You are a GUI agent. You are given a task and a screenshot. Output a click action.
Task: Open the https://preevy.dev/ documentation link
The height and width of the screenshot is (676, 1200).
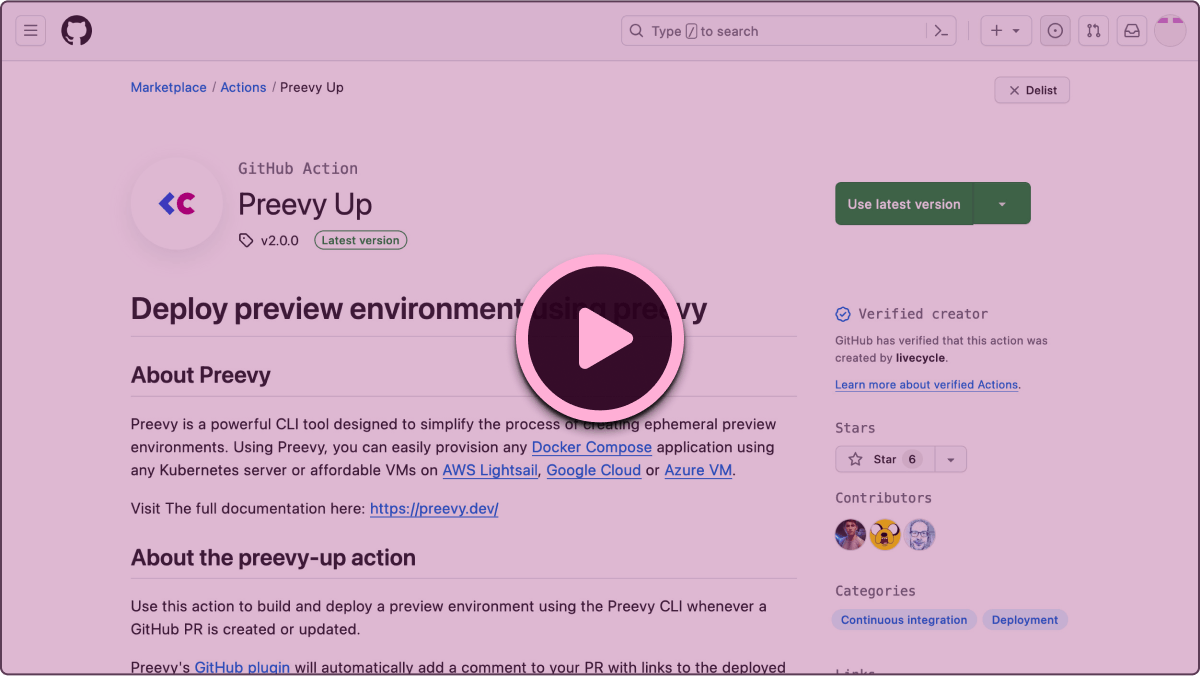(x=434, y=509)
